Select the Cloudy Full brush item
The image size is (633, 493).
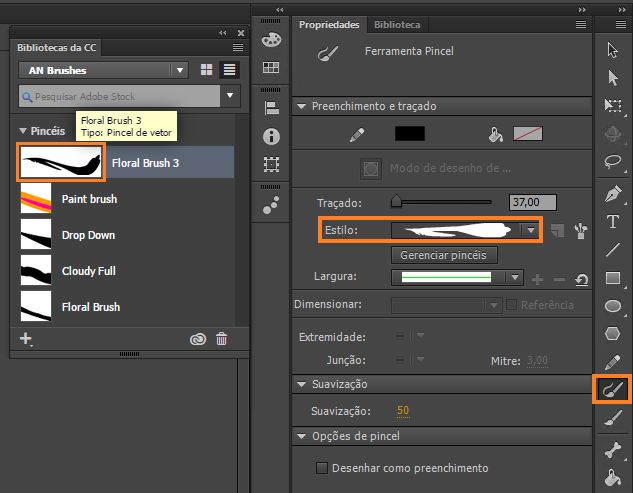pos(127,271)
